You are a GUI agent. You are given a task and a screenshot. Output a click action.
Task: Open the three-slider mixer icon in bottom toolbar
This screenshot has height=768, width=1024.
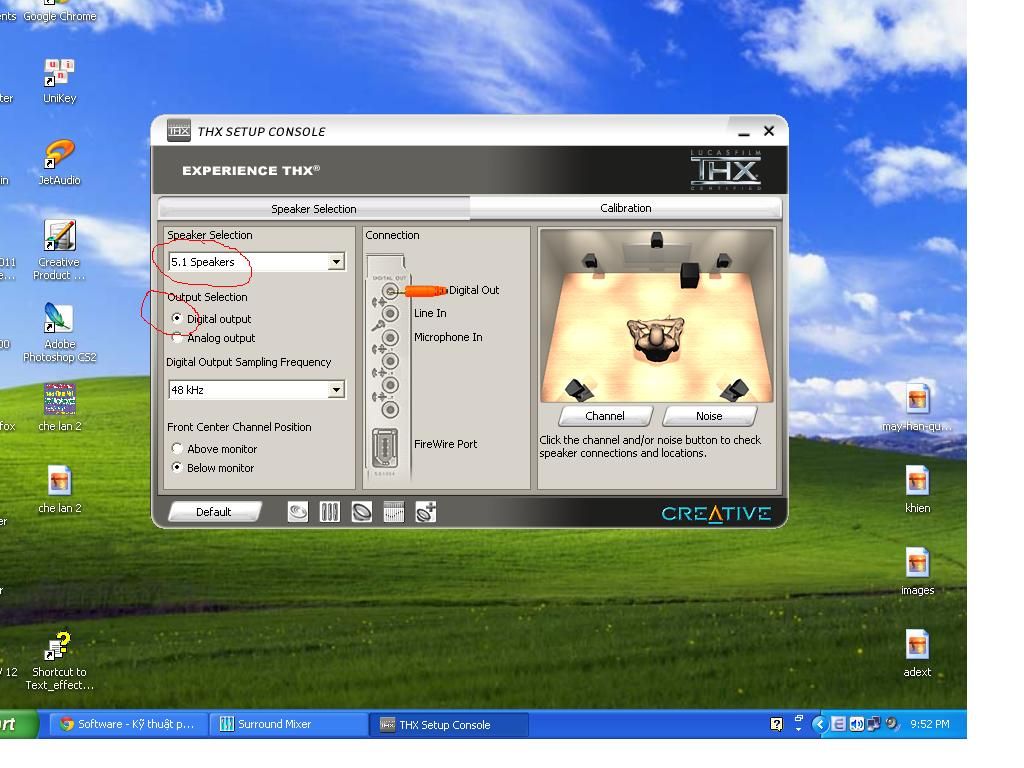pyautogui.click(x=330, y=512)
